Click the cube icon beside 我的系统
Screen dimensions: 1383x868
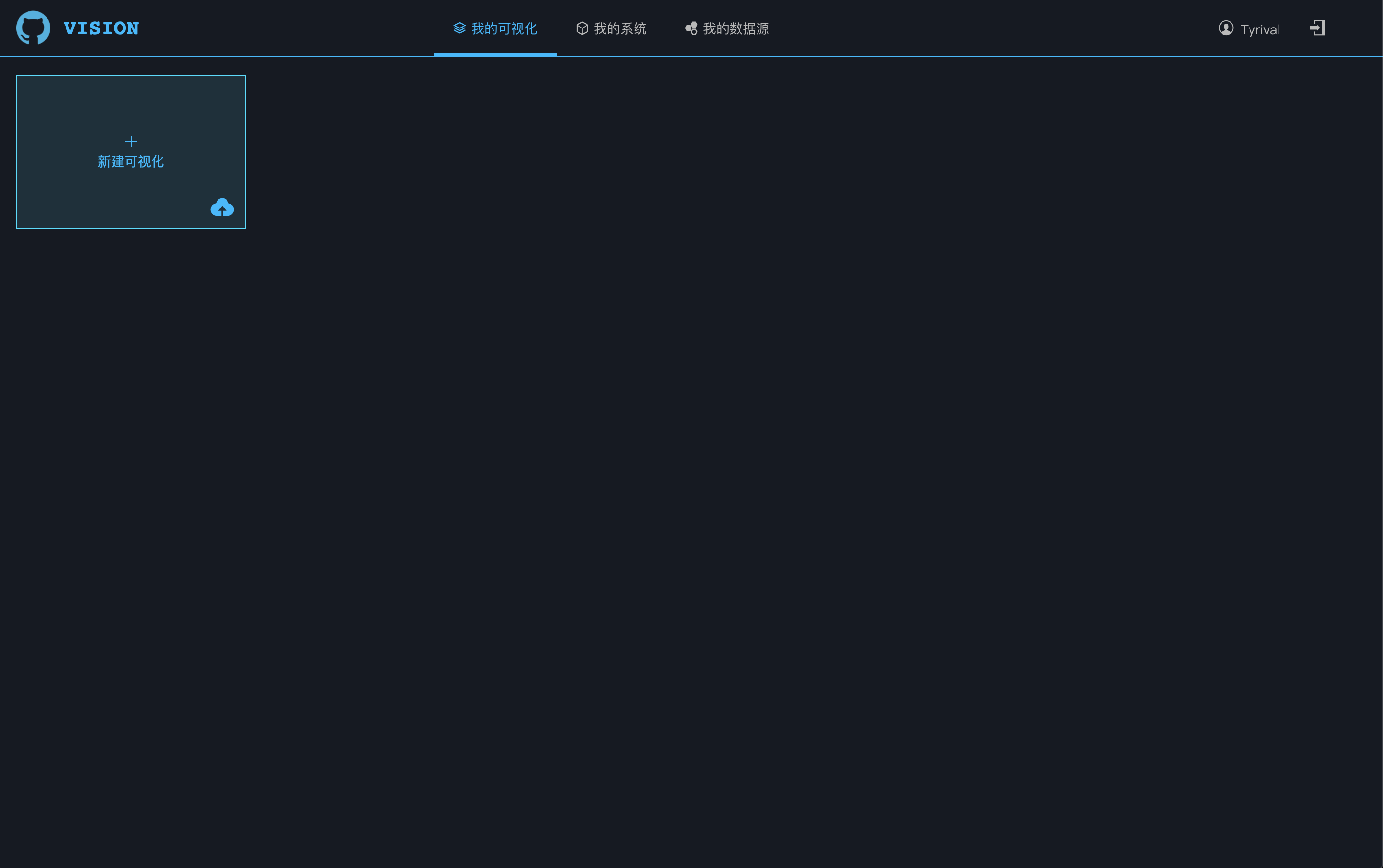(582, 28)
